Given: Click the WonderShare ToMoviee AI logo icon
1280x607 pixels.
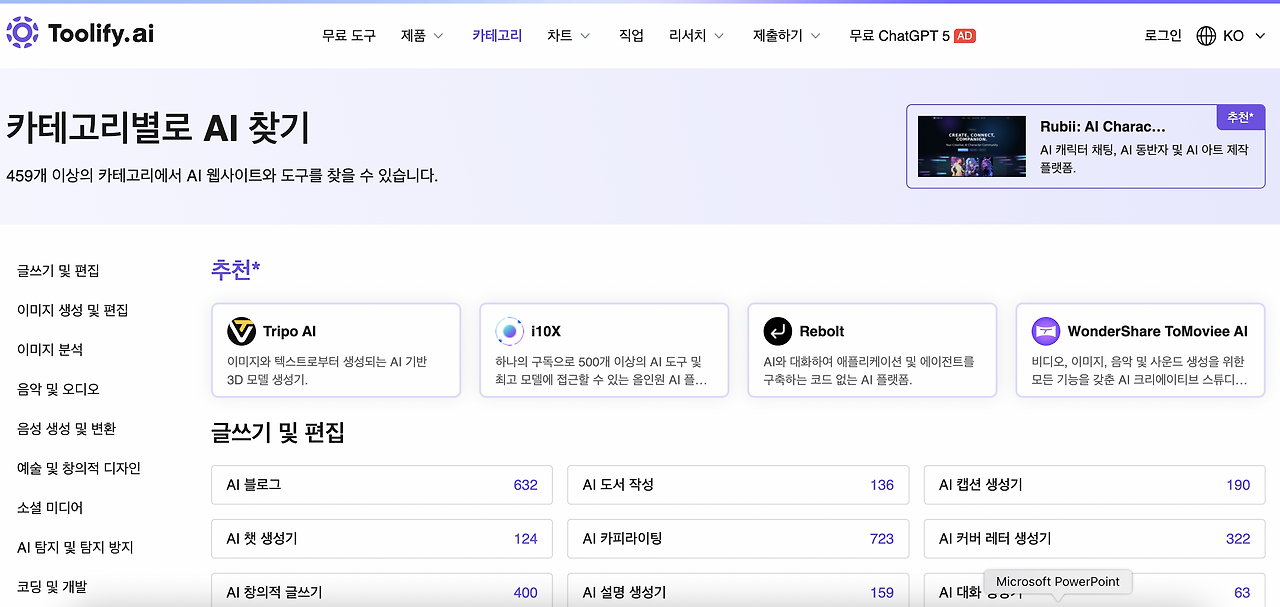Looking at the screenshot, I should coord(1045,331).
